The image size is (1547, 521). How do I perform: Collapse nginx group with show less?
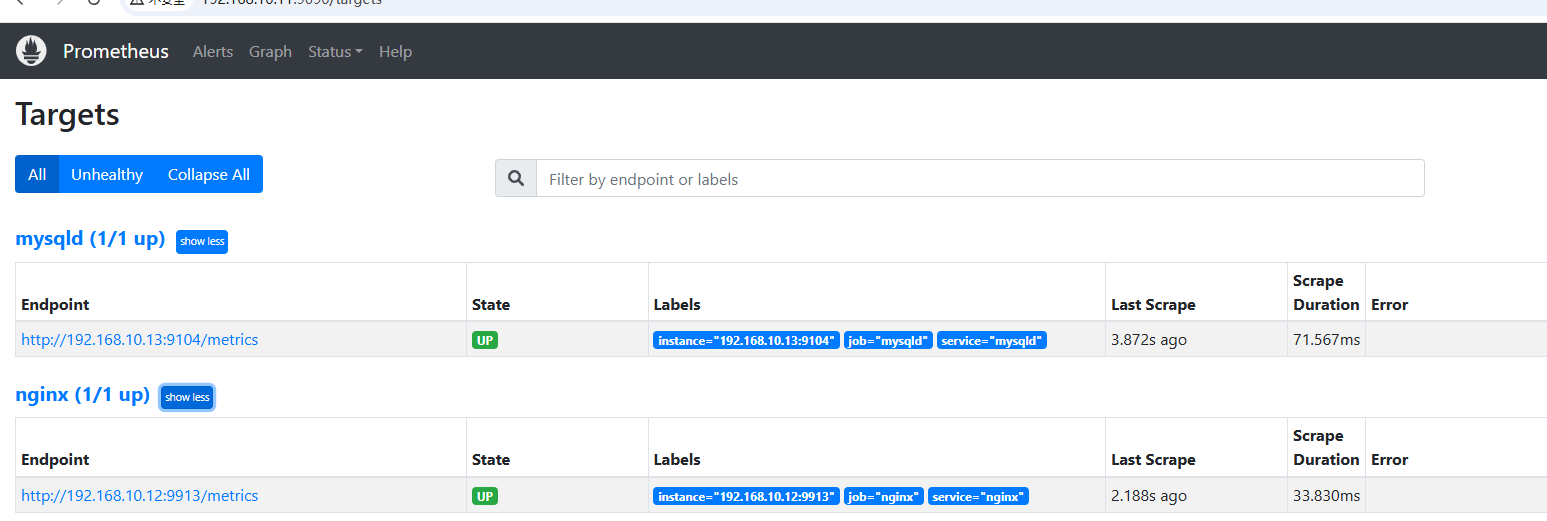[187, 397]
